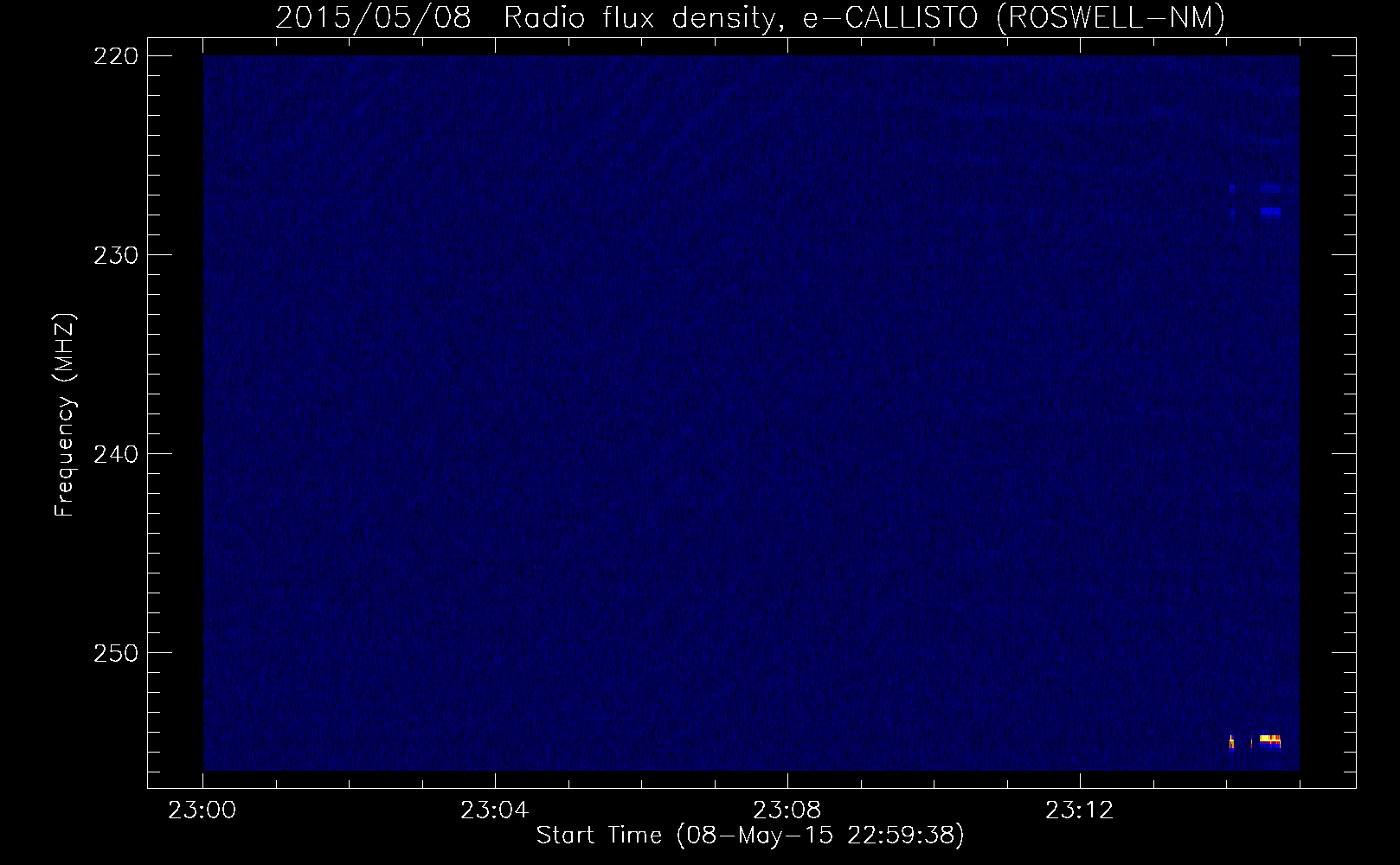Click the bright yellow burst near 255 MHz
The height and width of the screenshot is (865, 1400).
click(1269, 740)
